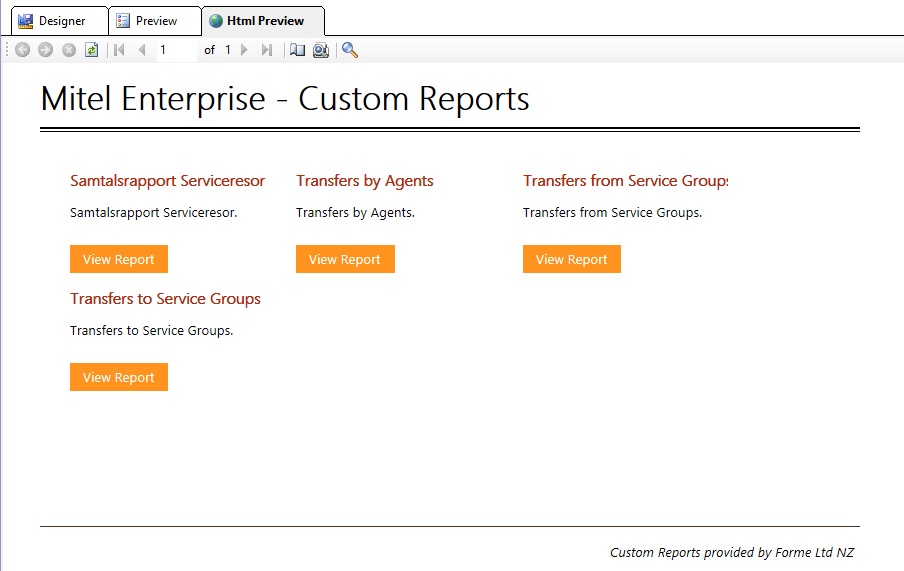Toggle the document map book icon
Image resolution: width=904 pixels, height=571 pixels.
(297, 50)
